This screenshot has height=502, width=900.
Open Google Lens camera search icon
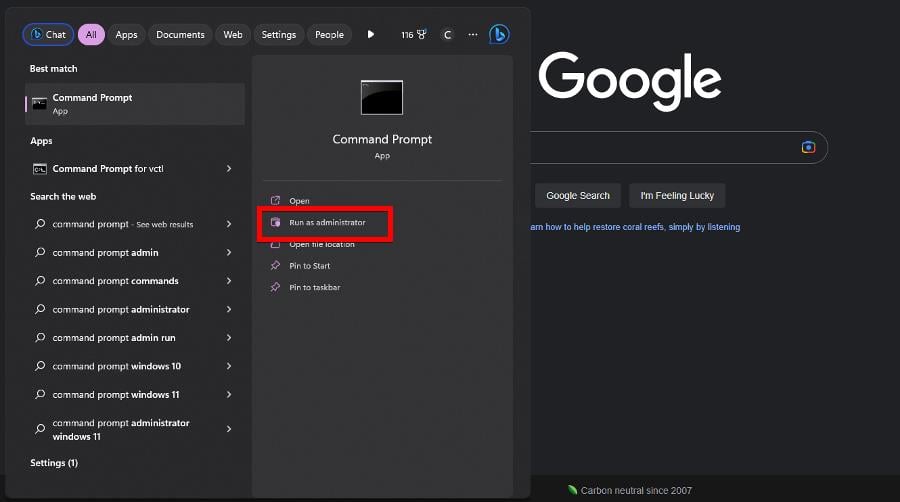[x=808, y=147]
